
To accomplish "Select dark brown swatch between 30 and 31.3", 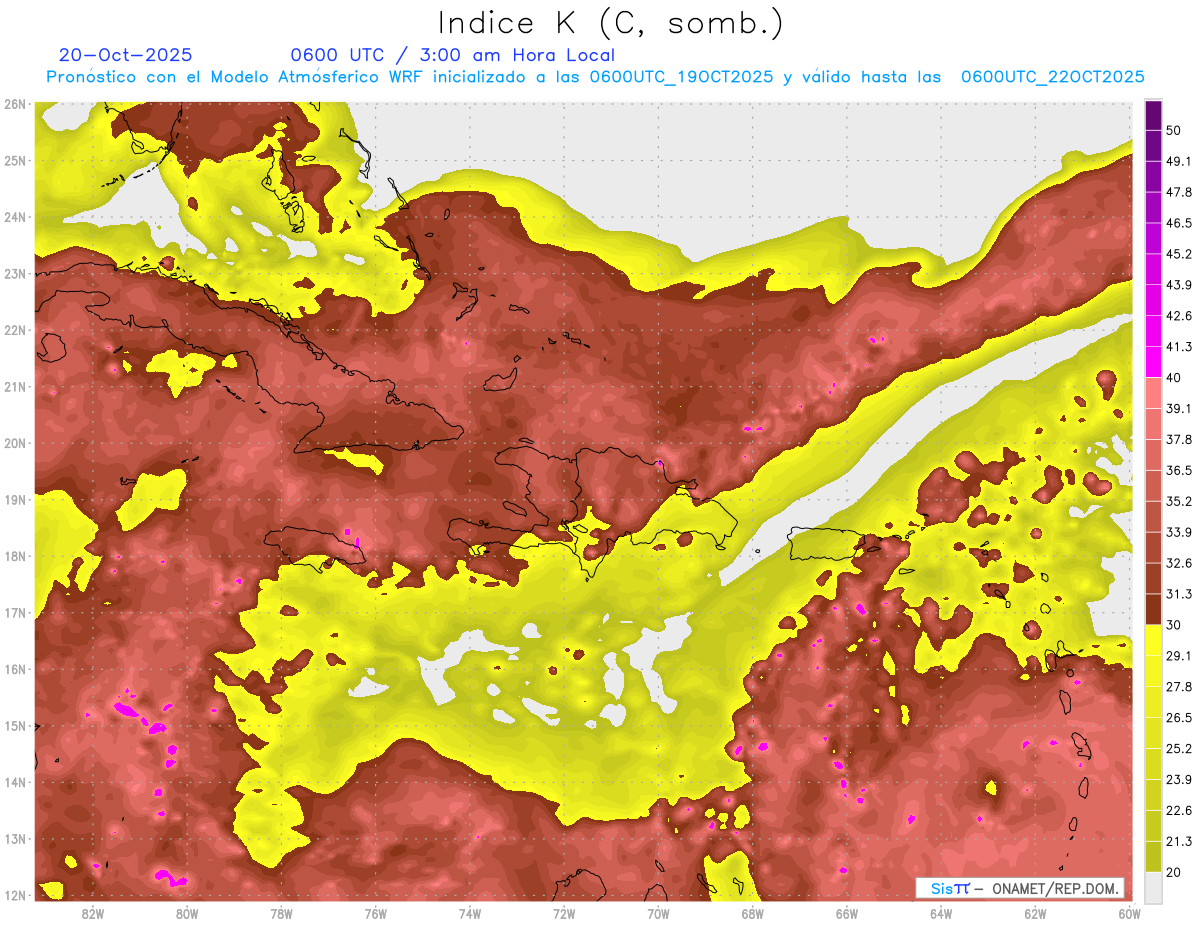I will pos(1153,610).
